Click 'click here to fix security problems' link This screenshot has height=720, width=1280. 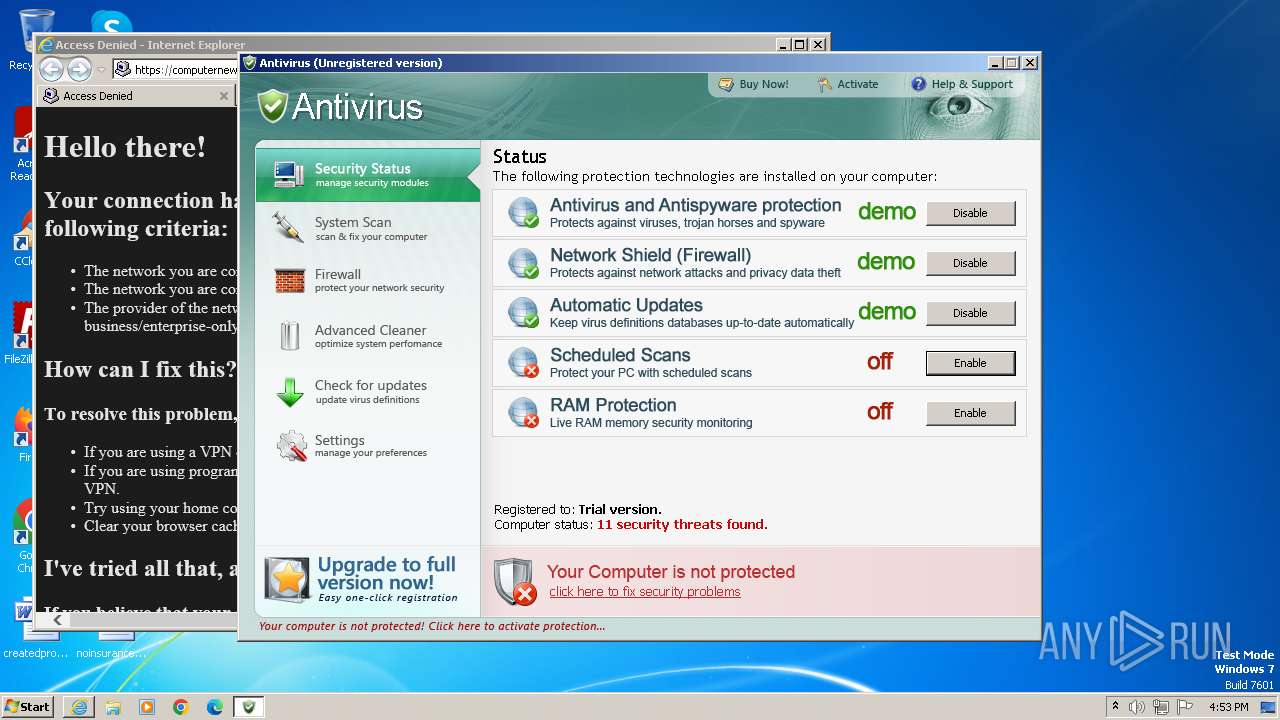tap(645, 592)
